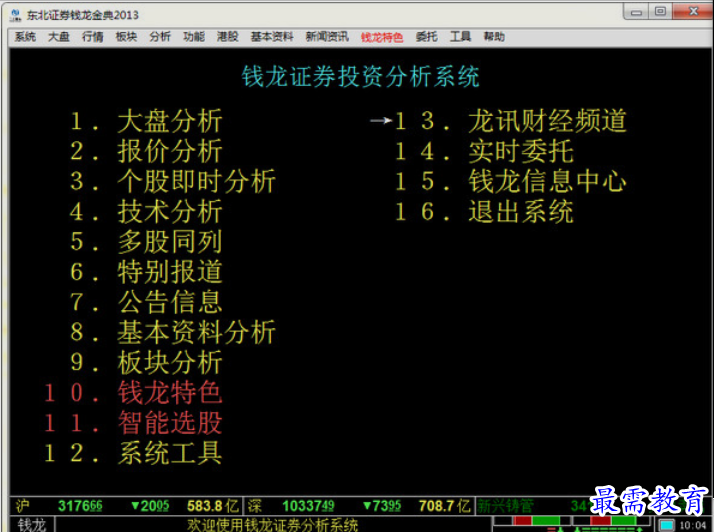Click Shanghai index value 317666
The height and width of the screenshot is (532, 714).
(80, 506)
